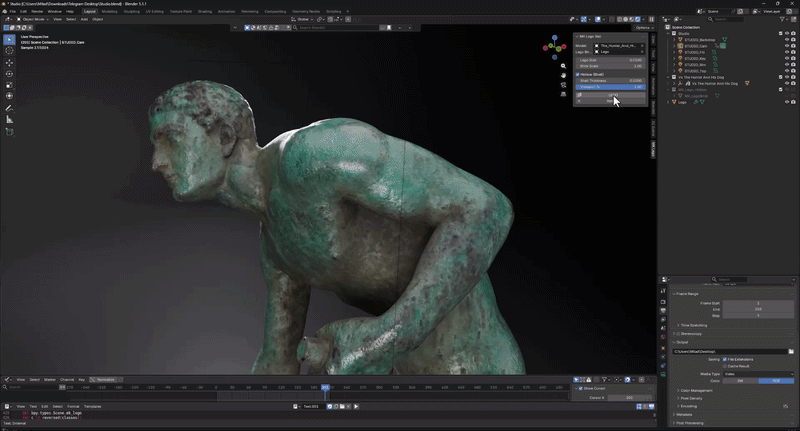Click the Frame Start value field
This screenshot has width=800, height=431.
click(x=758, y=303)
